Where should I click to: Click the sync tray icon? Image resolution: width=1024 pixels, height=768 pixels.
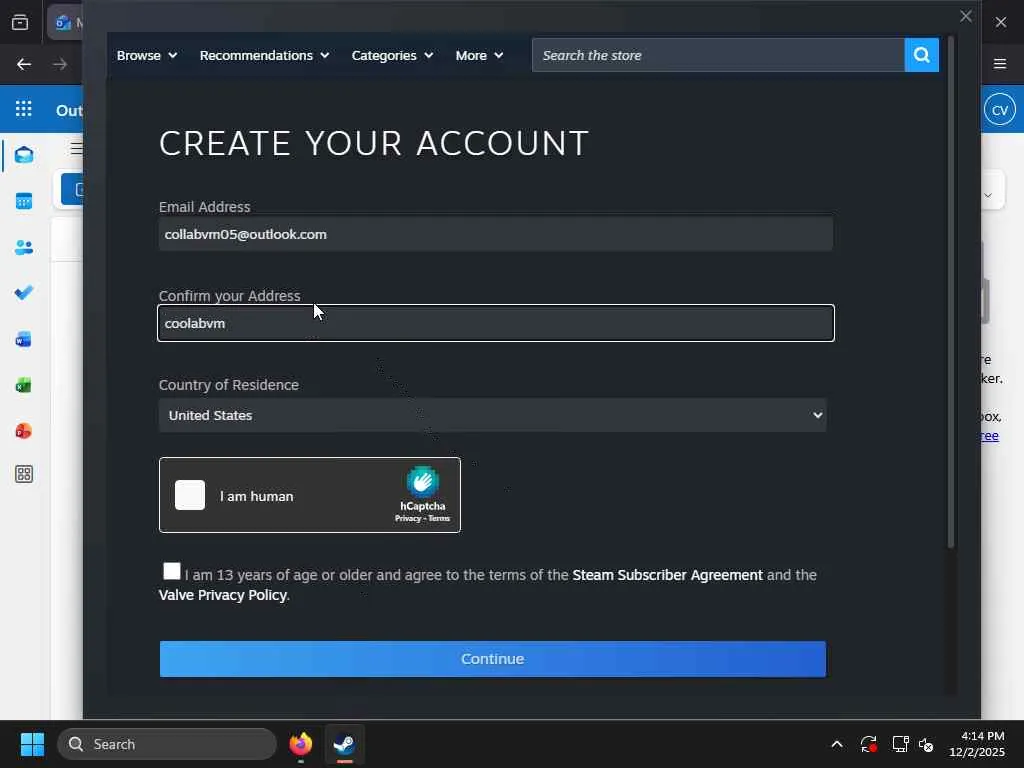point(869,744)
